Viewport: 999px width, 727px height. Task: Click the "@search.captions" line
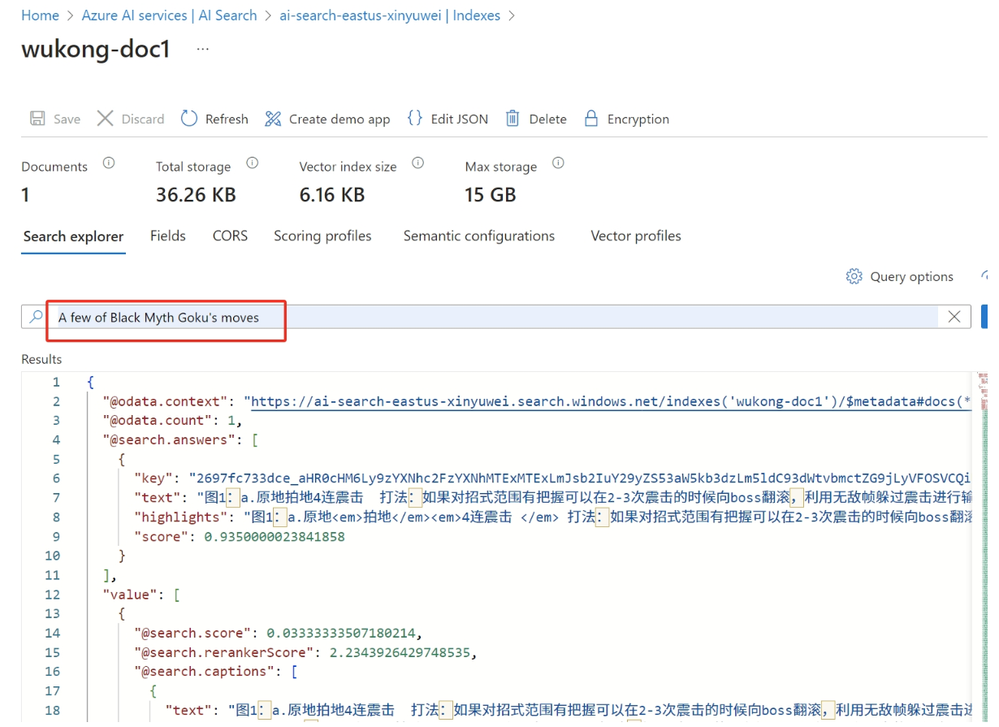(x=215, y=671)
